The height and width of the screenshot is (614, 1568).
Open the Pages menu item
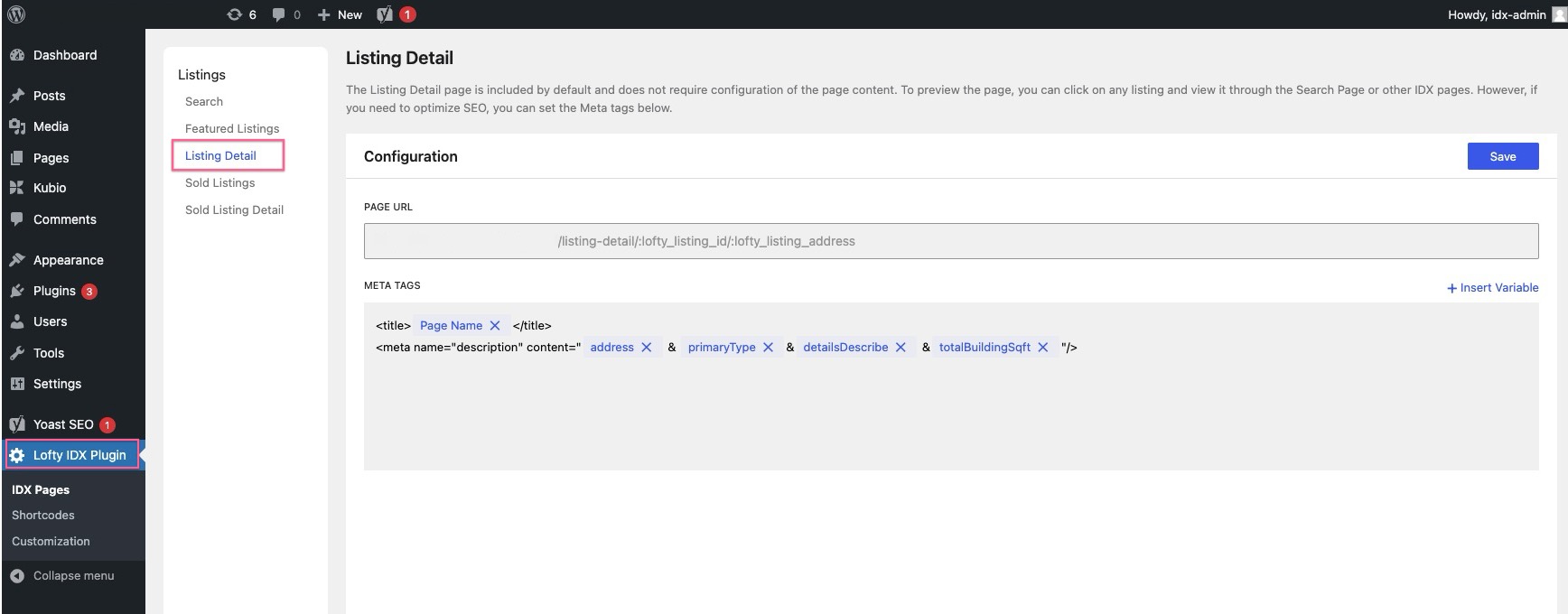tap(51, 158)
